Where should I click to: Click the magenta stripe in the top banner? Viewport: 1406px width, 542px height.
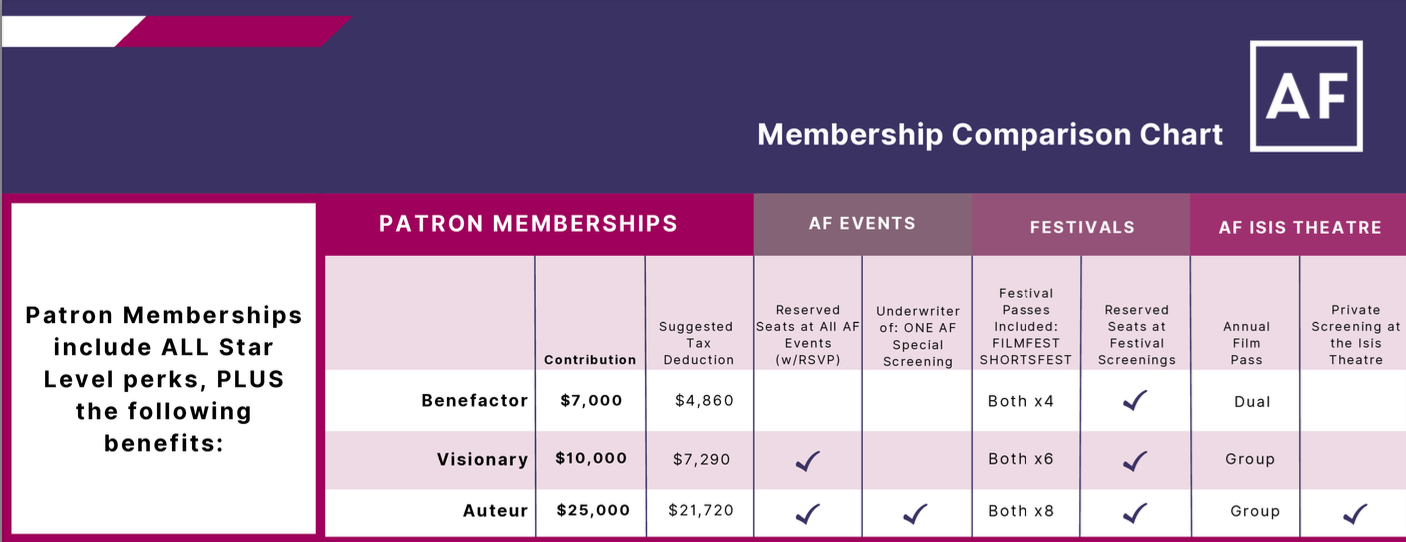point(235,32)
